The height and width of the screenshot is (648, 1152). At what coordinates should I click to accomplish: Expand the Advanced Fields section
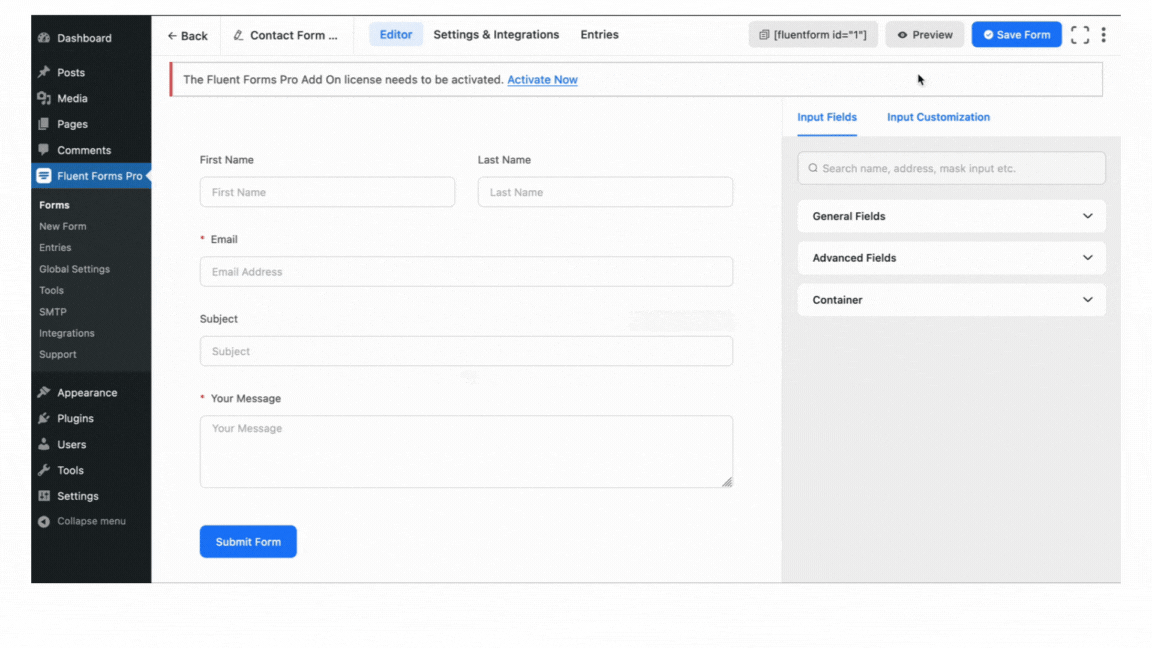pyautogui.click(x=950, y=258)
